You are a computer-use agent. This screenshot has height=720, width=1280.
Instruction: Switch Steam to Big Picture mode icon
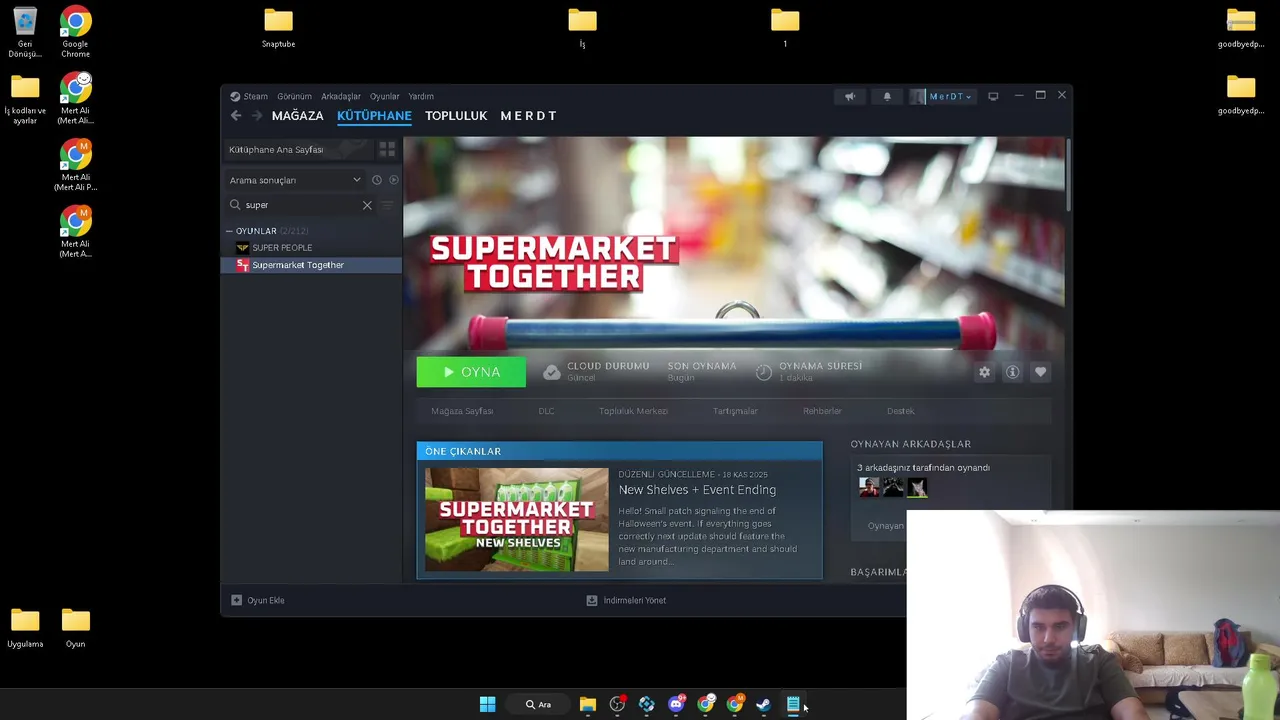point(993,97)
